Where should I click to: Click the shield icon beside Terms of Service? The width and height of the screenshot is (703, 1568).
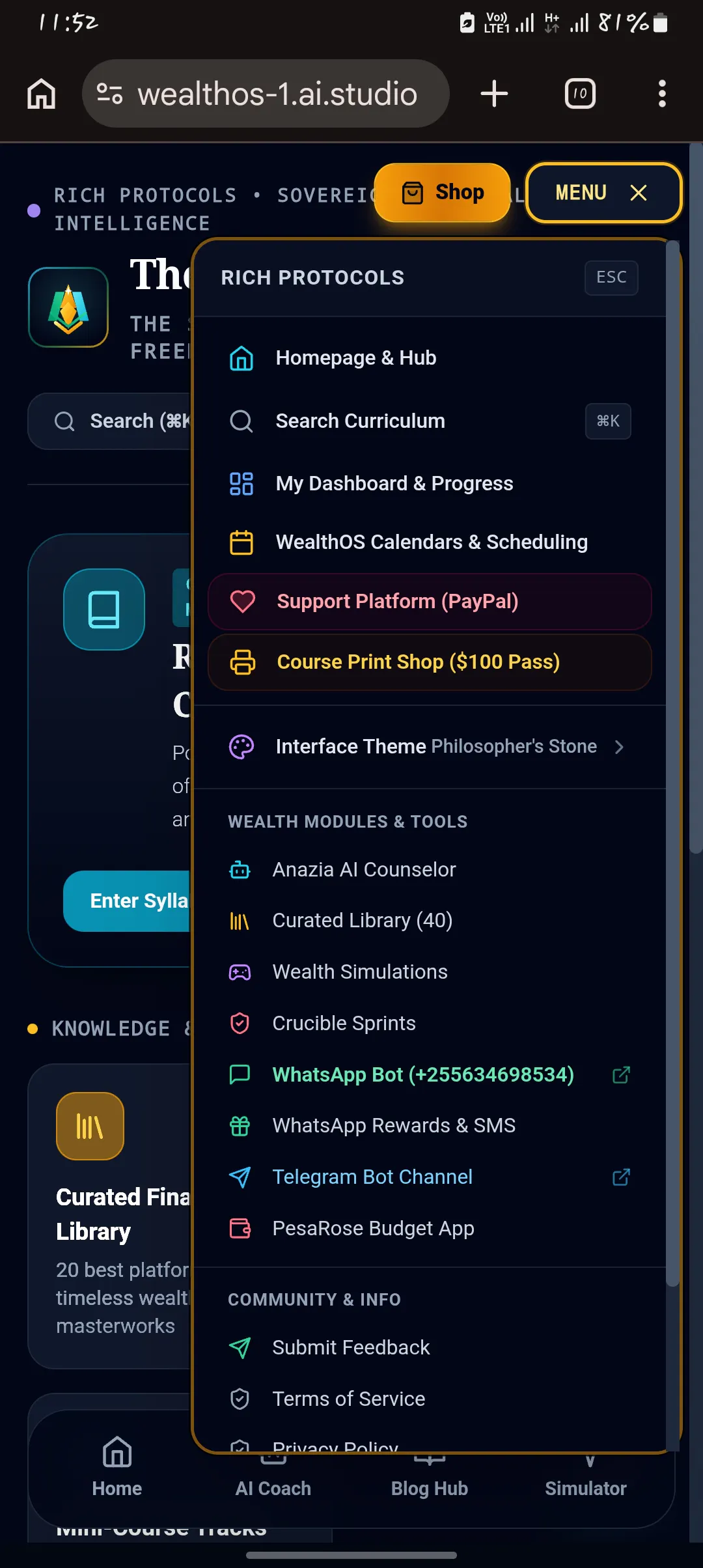pos(240,1399)
